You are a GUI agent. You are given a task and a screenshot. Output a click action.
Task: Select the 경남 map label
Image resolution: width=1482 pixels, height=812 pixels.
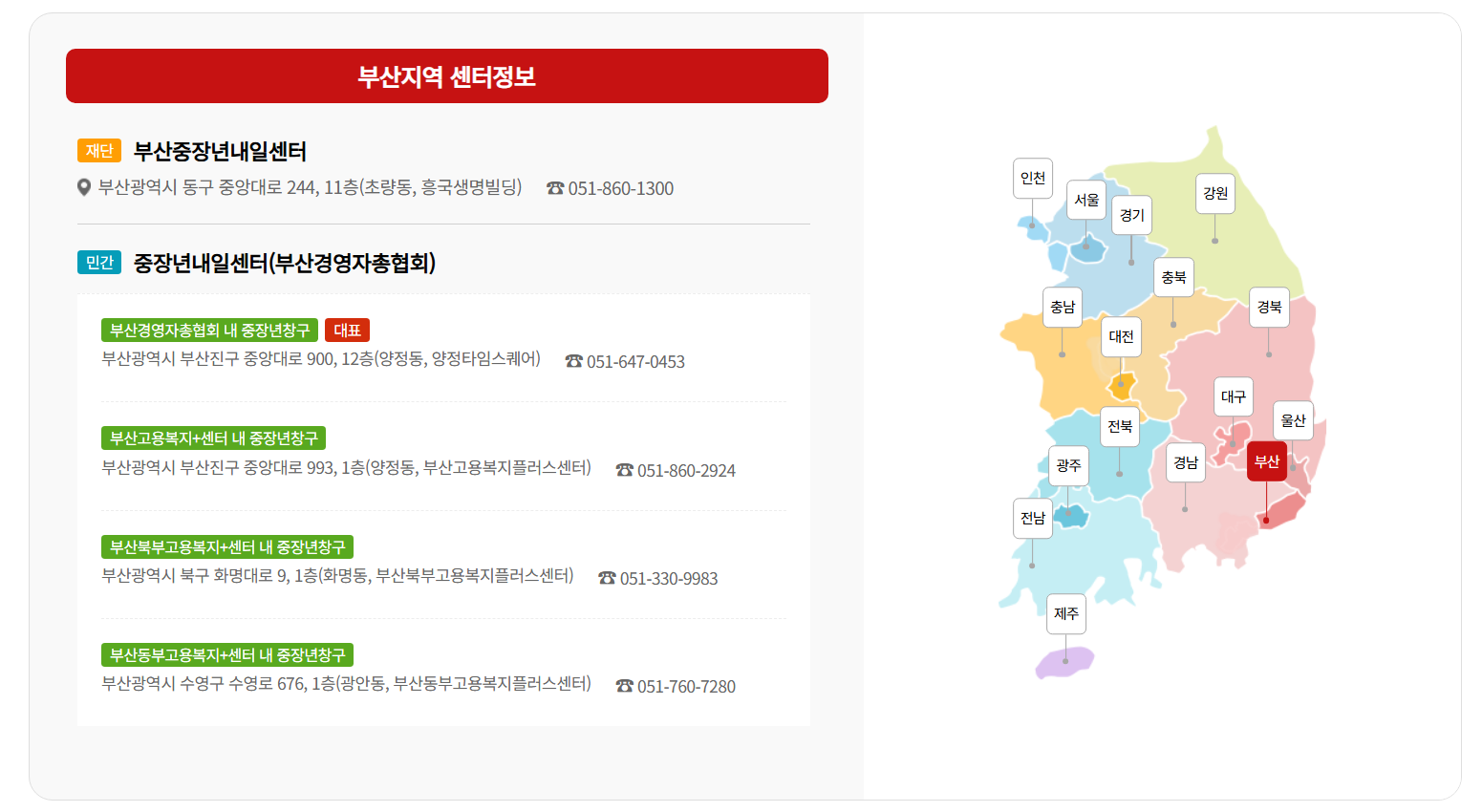pyautogui.click(x=1186, y=463)
